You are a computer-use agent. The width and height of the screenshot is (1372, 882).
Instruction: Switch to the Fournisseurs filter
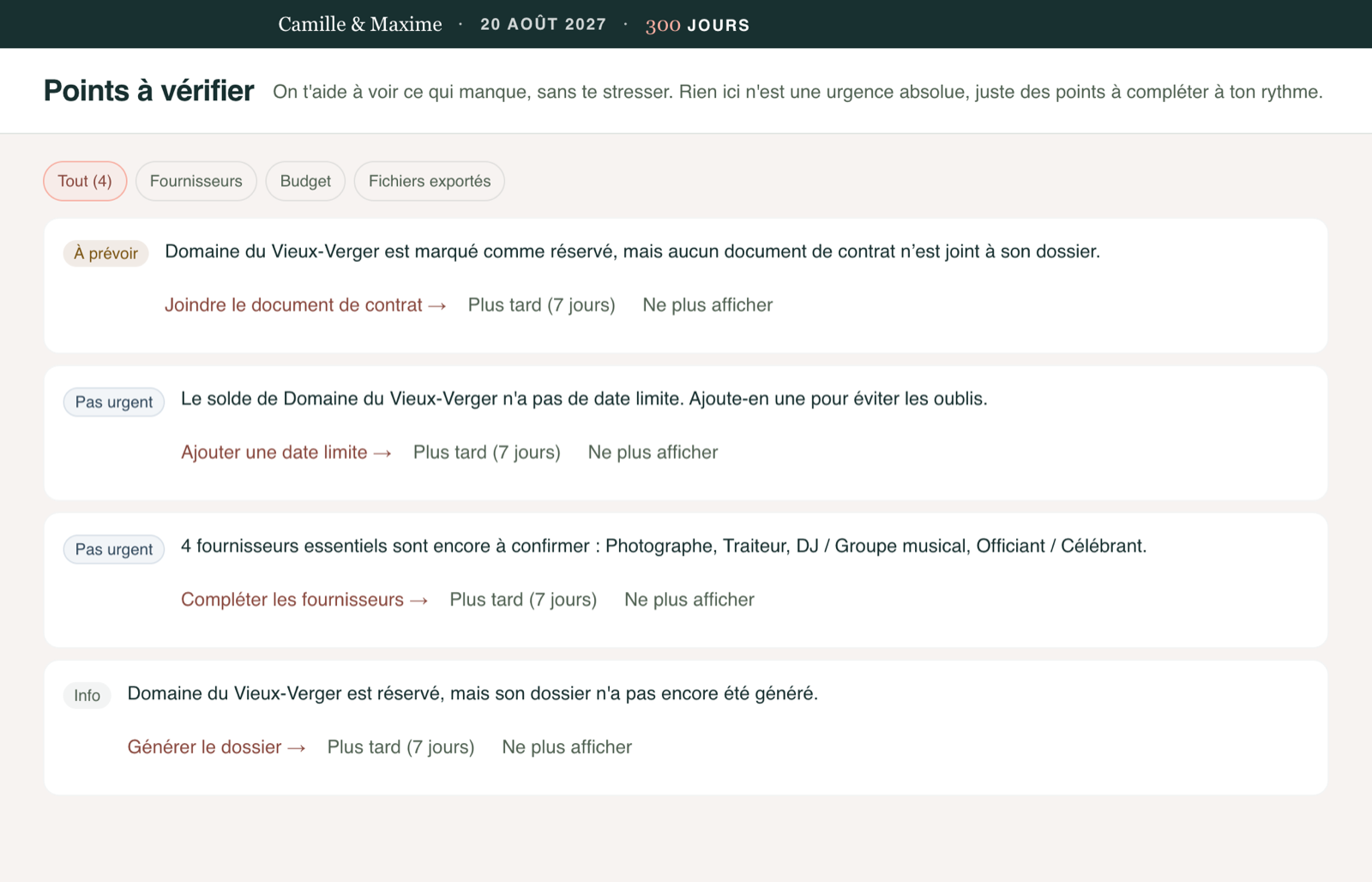coord(196,181)
